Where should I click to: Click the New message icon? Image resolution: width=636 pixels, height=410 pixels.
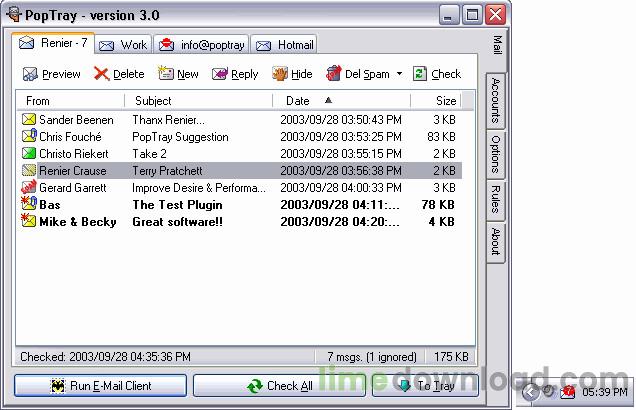(x=165, y=73)
